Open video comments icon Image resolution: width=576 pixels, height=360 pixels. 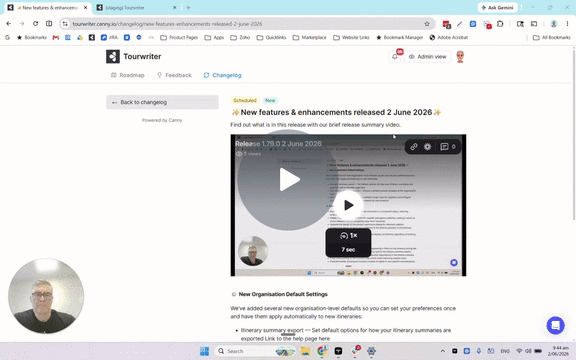[x=447, y=147]
